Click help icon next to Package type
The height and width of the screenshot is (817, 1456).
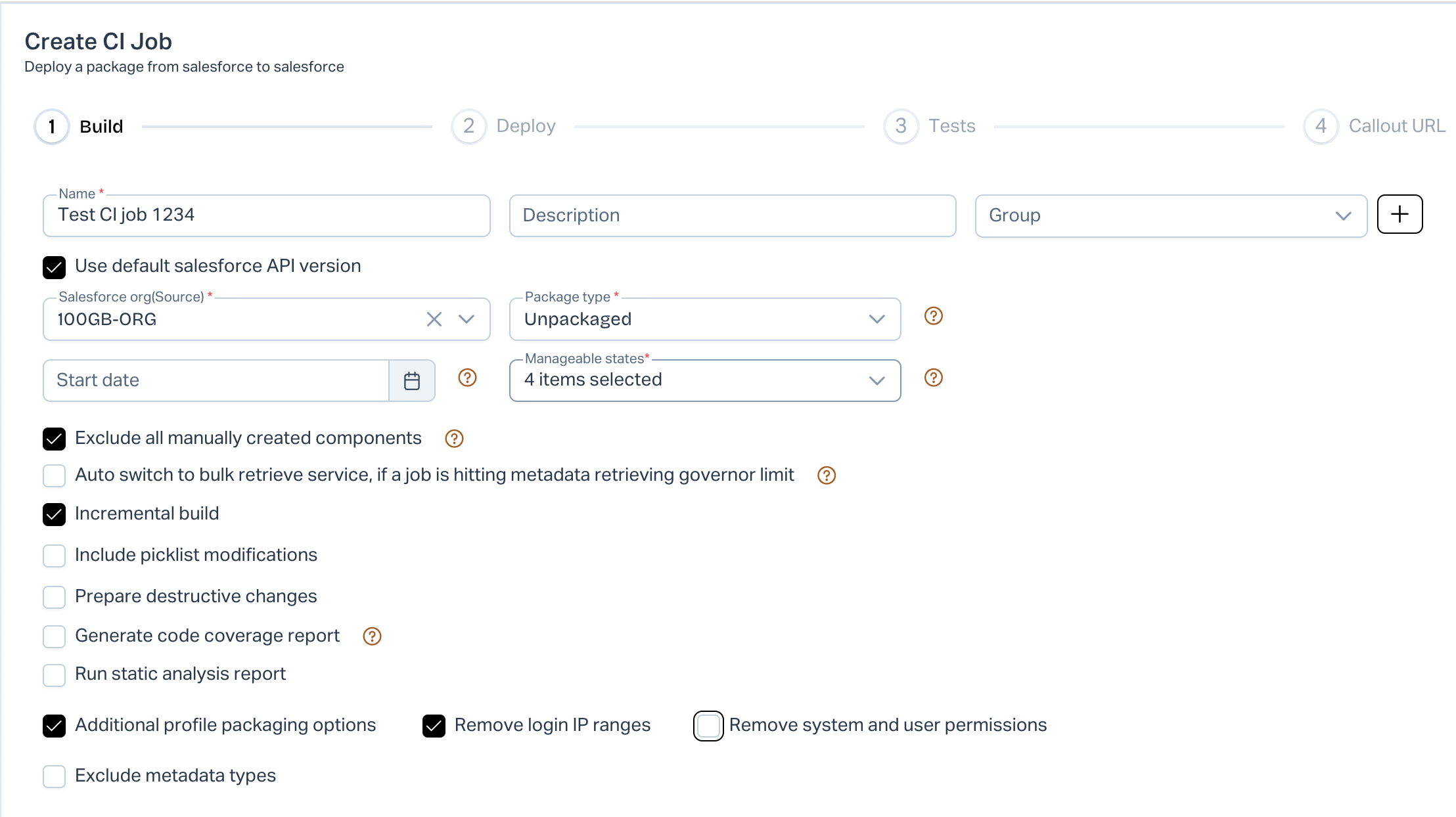[x=933, y=317]
